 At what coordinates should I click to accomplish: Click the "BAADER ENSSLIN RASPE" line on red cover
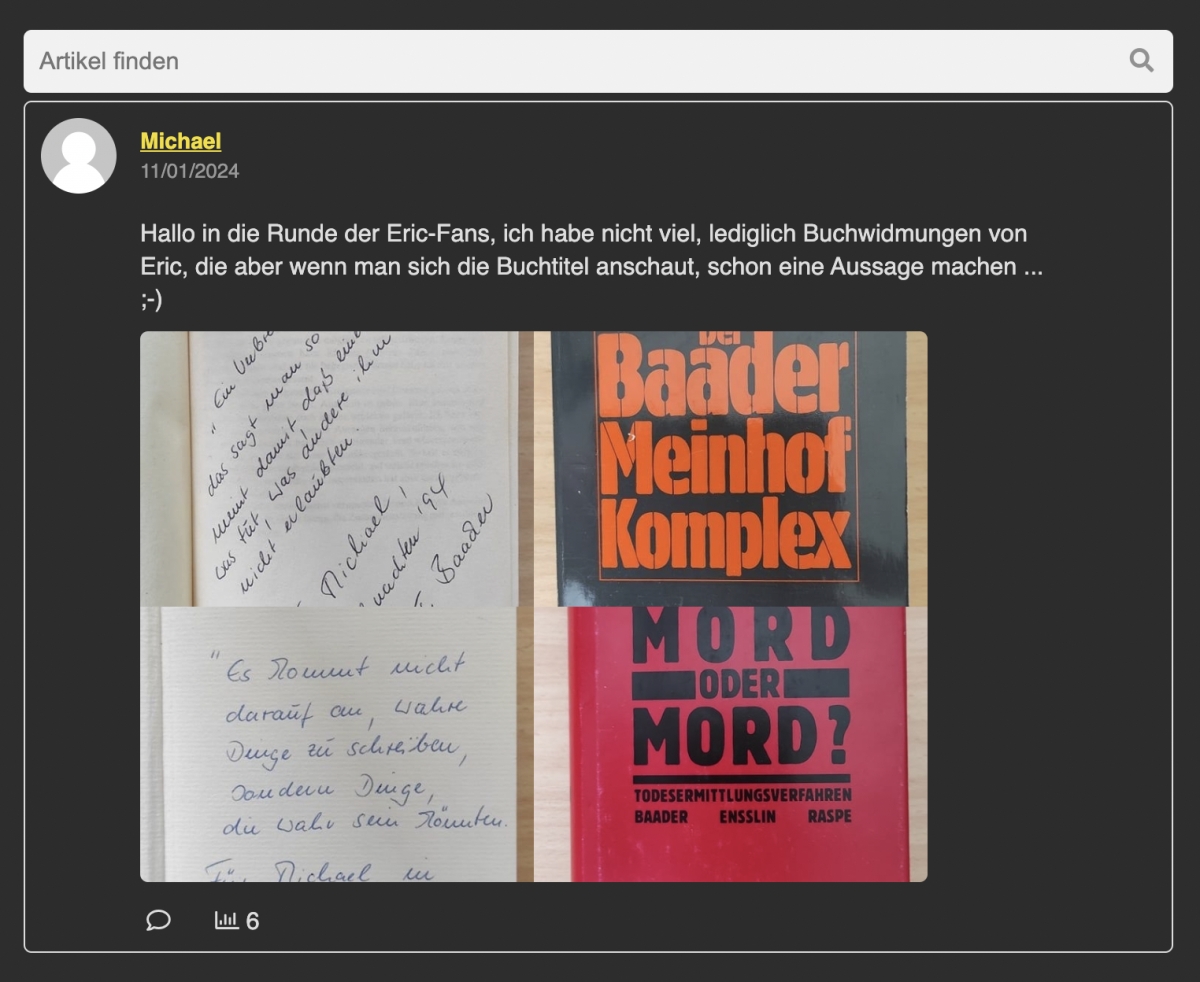742,817
